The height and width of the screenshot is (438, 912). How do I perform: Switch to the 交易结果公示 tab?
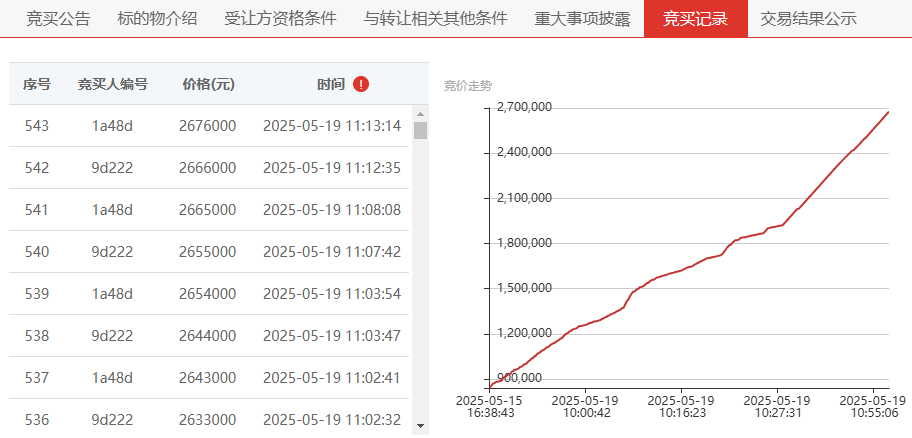coord(808,19)
